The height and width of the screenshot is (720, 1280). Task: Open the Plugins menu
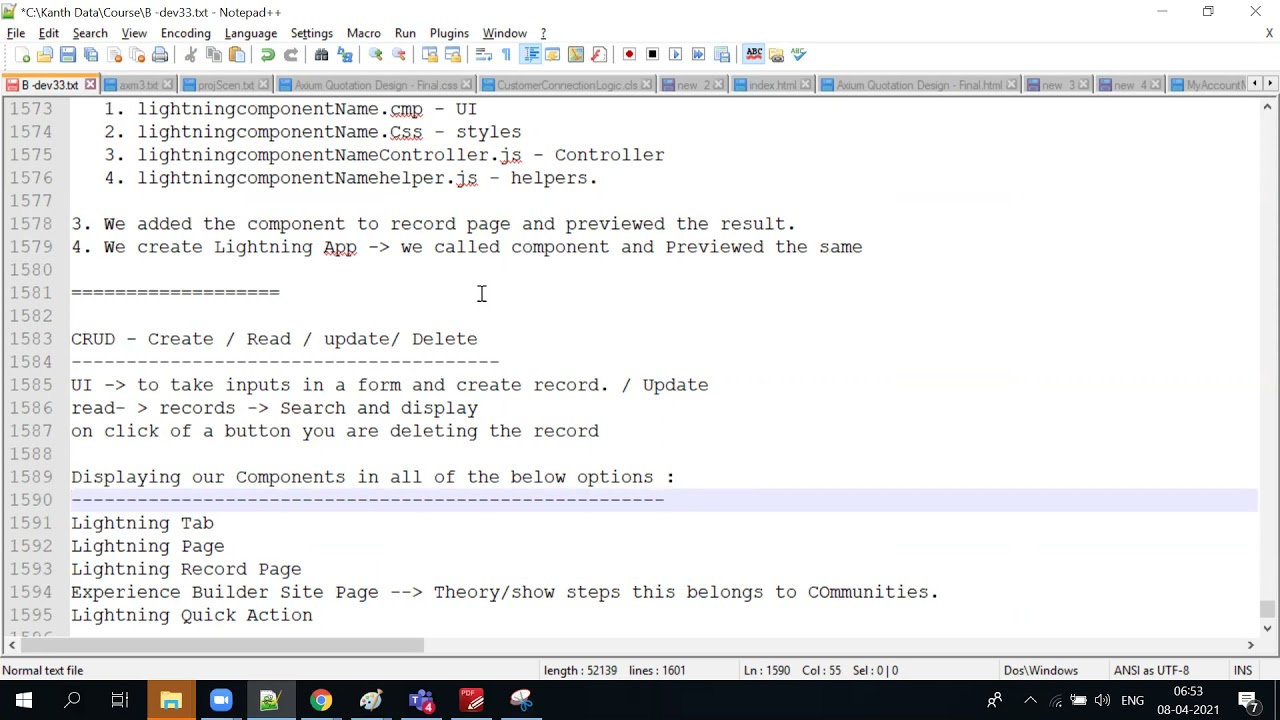tap(449, 33)
